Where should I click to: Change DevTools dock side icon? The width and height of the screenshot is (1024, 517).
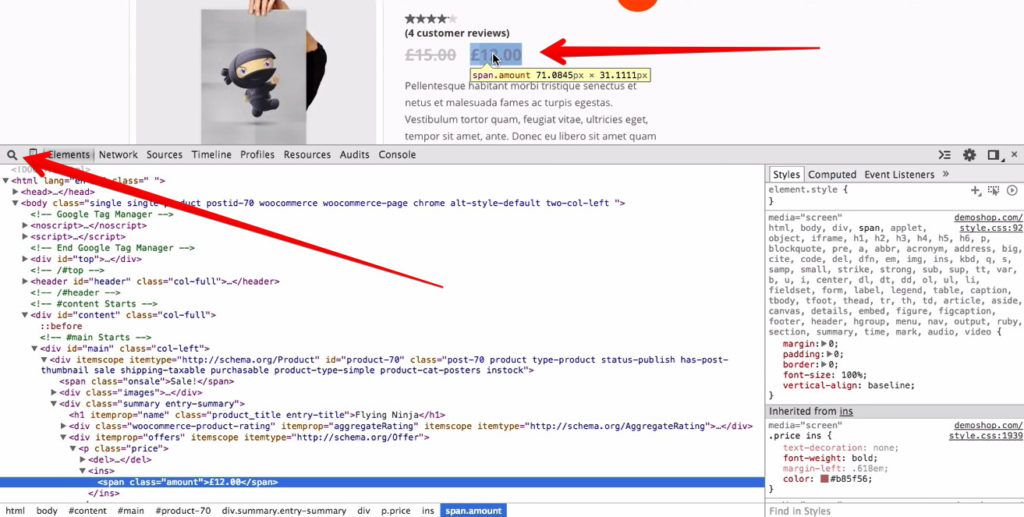pos(993,155)
